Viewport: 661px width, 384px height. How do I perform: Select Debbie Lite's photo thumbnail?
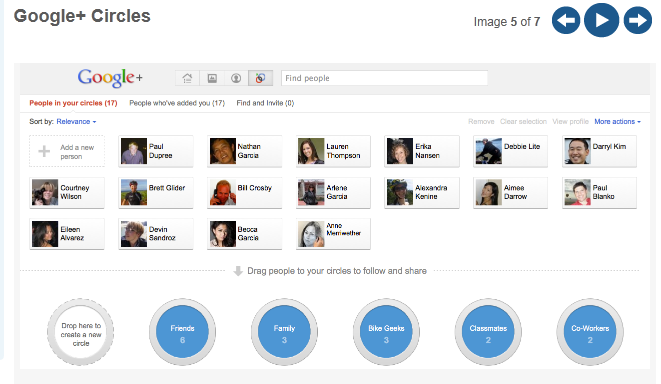coord(489,151)
